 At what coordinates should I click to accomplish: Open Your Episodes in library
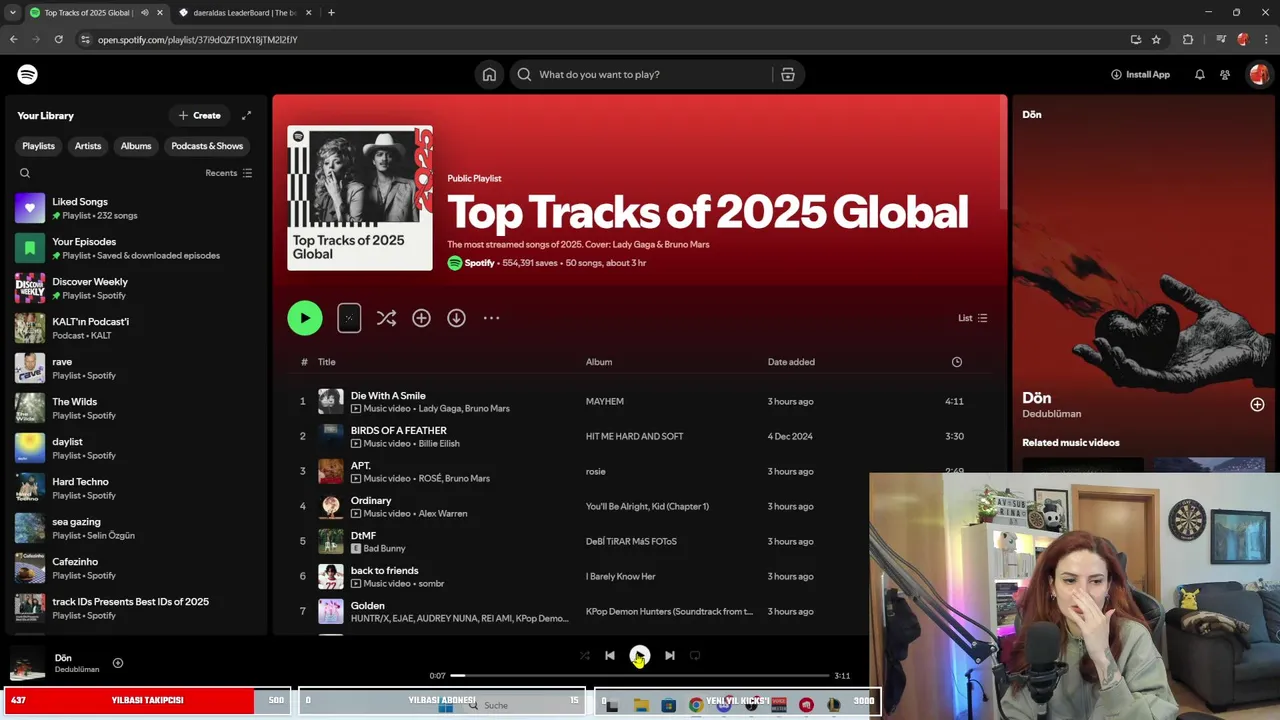point(136,248)
